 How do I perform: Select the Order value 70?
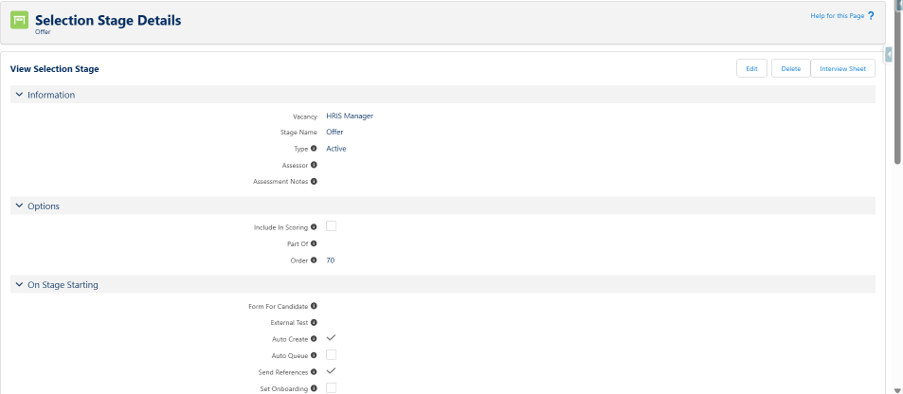point(331,260)
